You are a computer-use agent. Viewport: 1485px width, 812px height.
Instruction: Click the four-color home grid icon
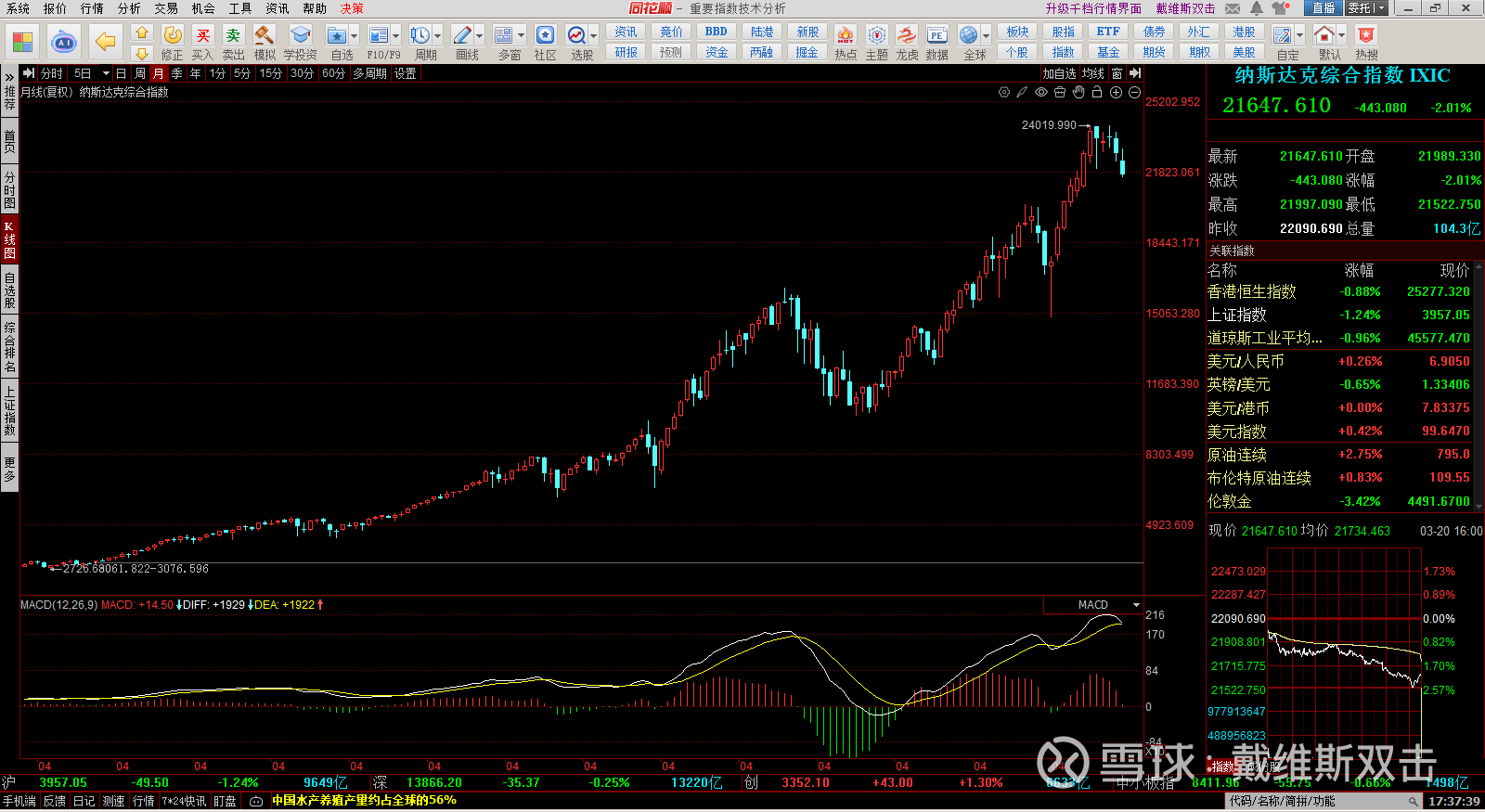coord(22,42)
